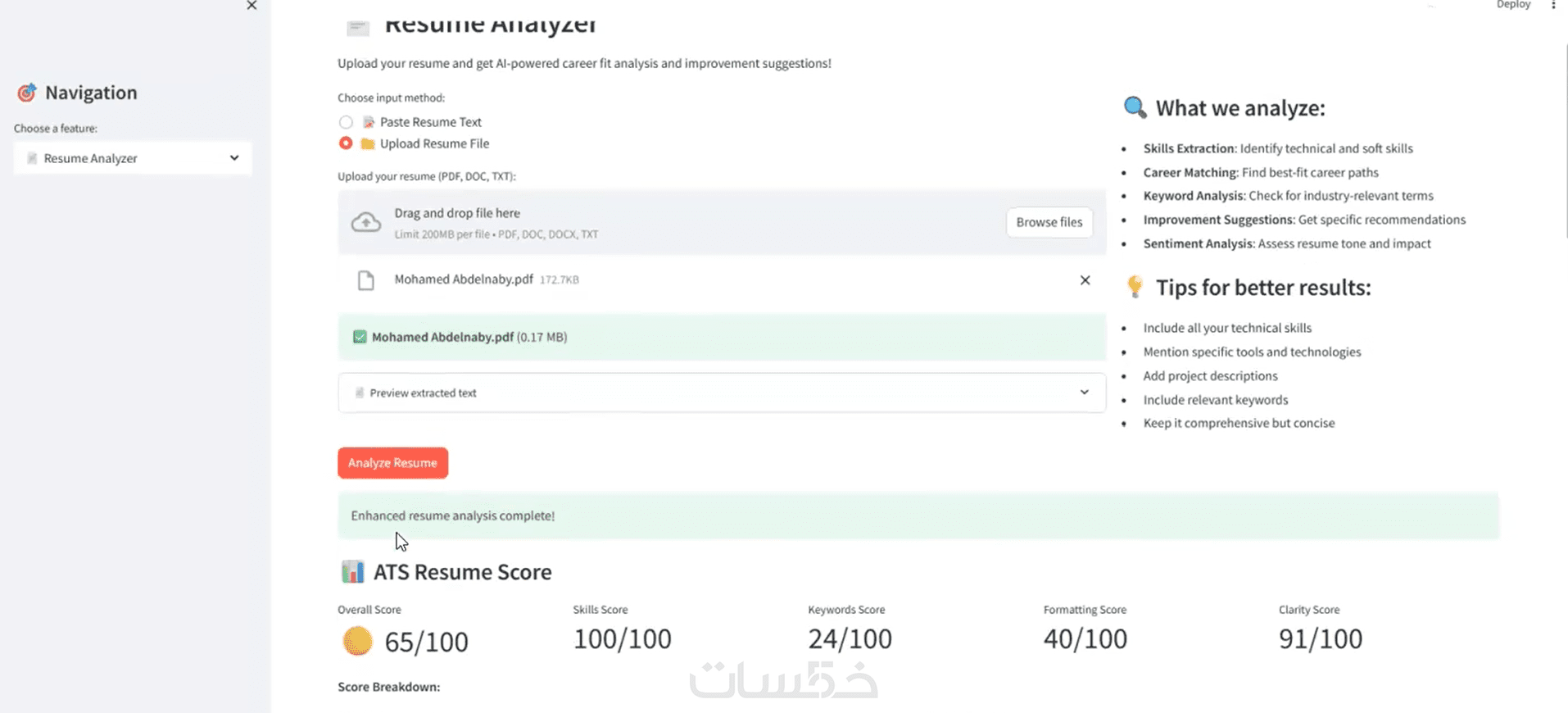
Task: Click the Navigation target icon
Action: (x=27, y=93)
